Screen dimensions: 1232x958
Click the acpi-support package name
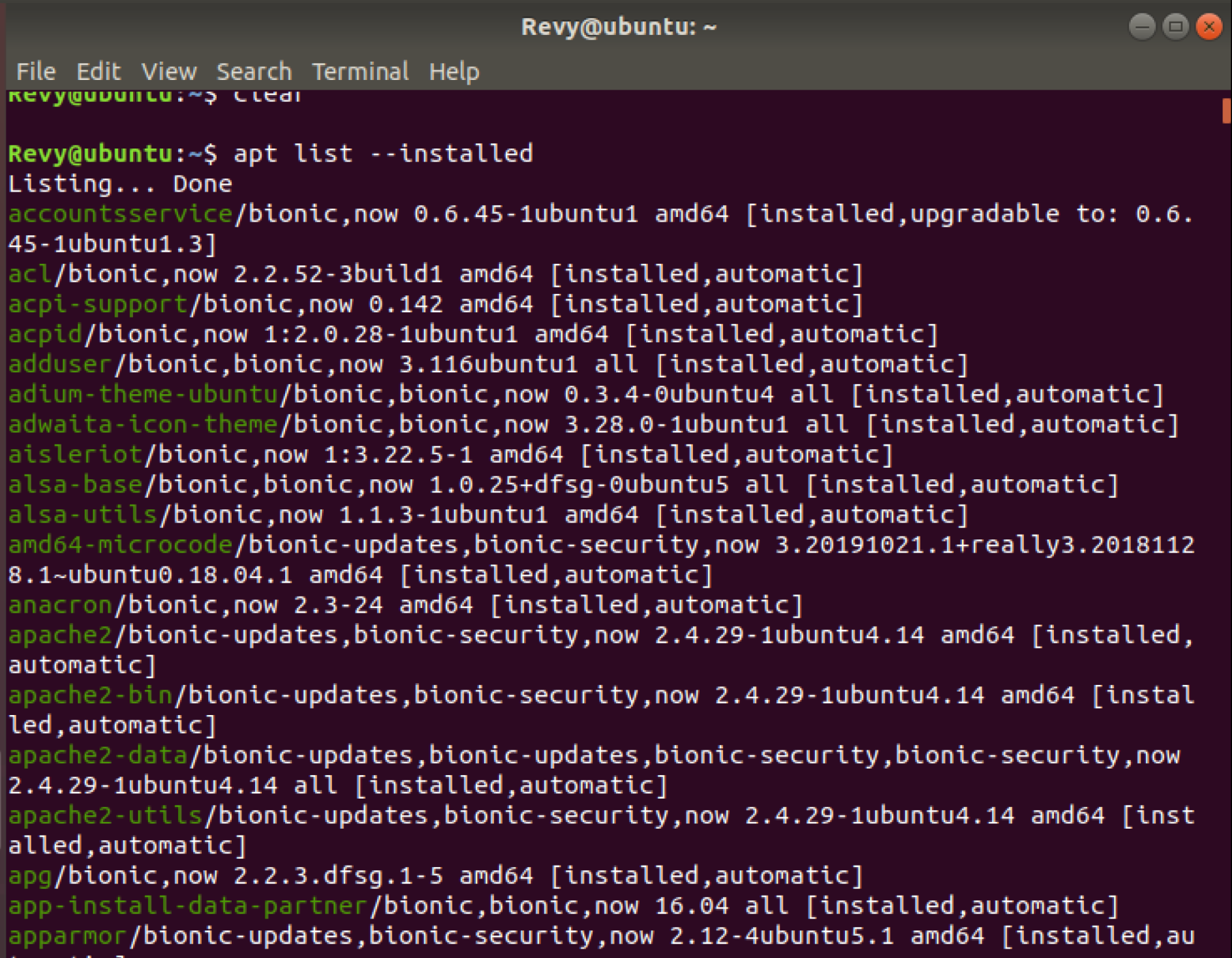pyautogui.click(x=98, y=304)
